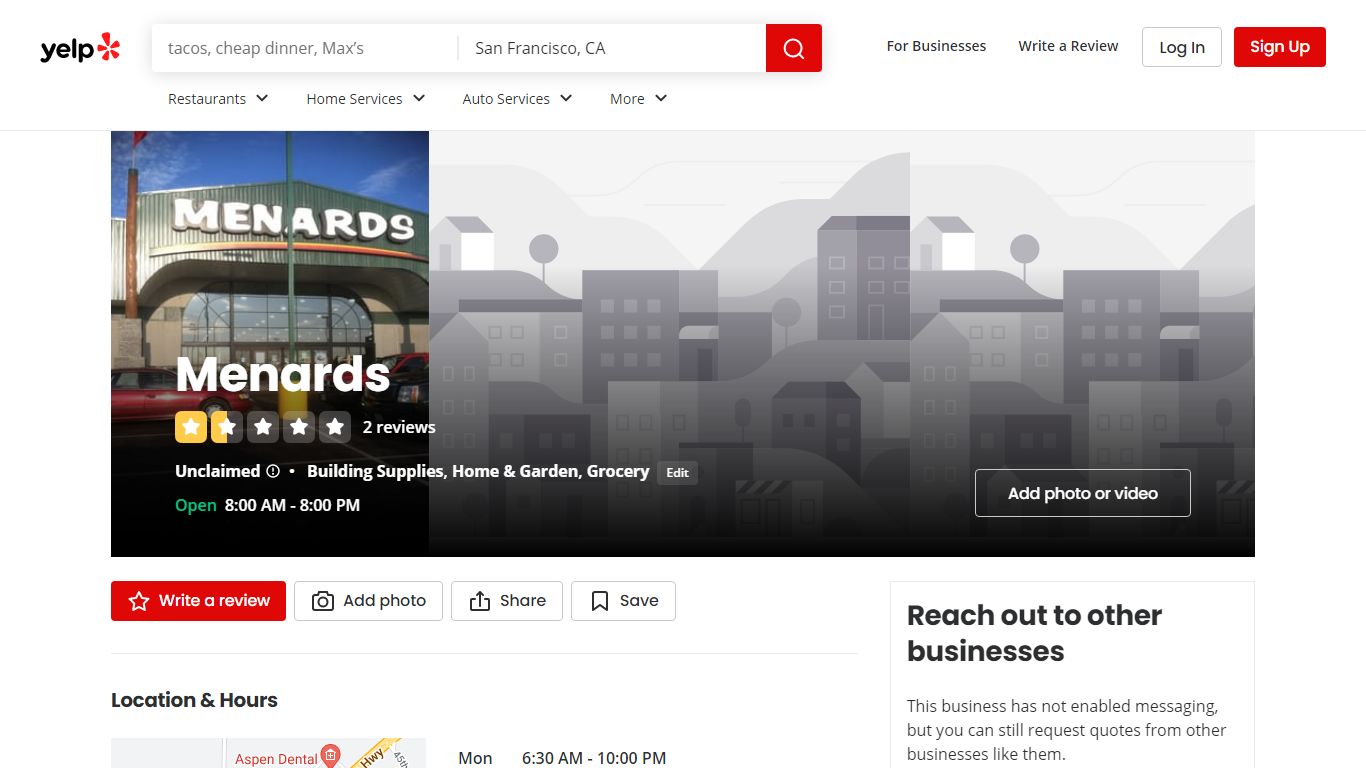Expand the More menu
Viewport: 1366px width, 768px height.
tap(639, 99)
